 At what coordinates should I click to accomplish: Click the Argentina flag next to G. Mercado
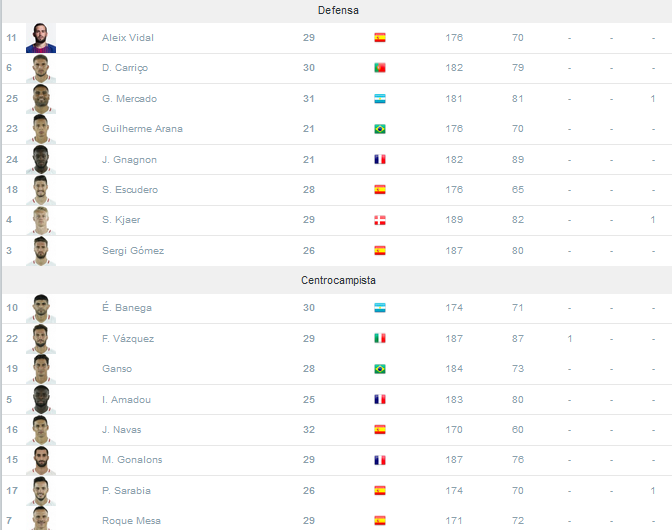click(x=380, y=99)
